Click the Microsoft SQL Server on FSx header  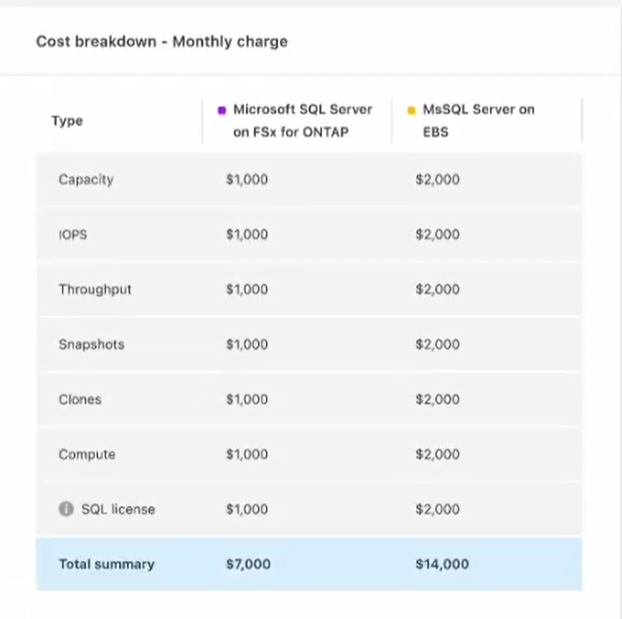pos(296,120)
